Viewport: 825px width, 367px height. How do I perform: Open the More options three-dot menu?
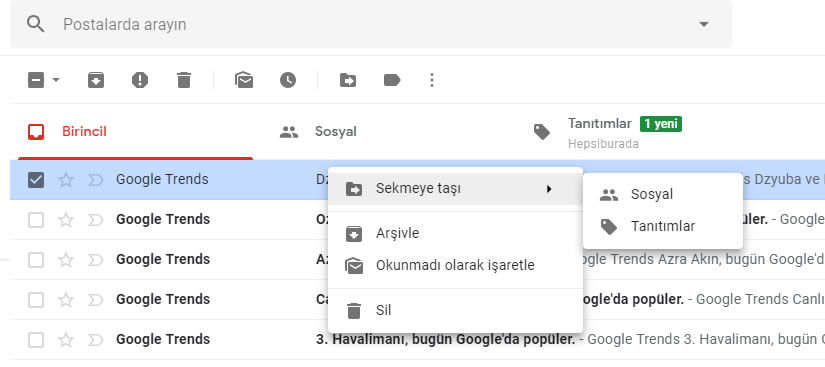click(x=432, y=80)
